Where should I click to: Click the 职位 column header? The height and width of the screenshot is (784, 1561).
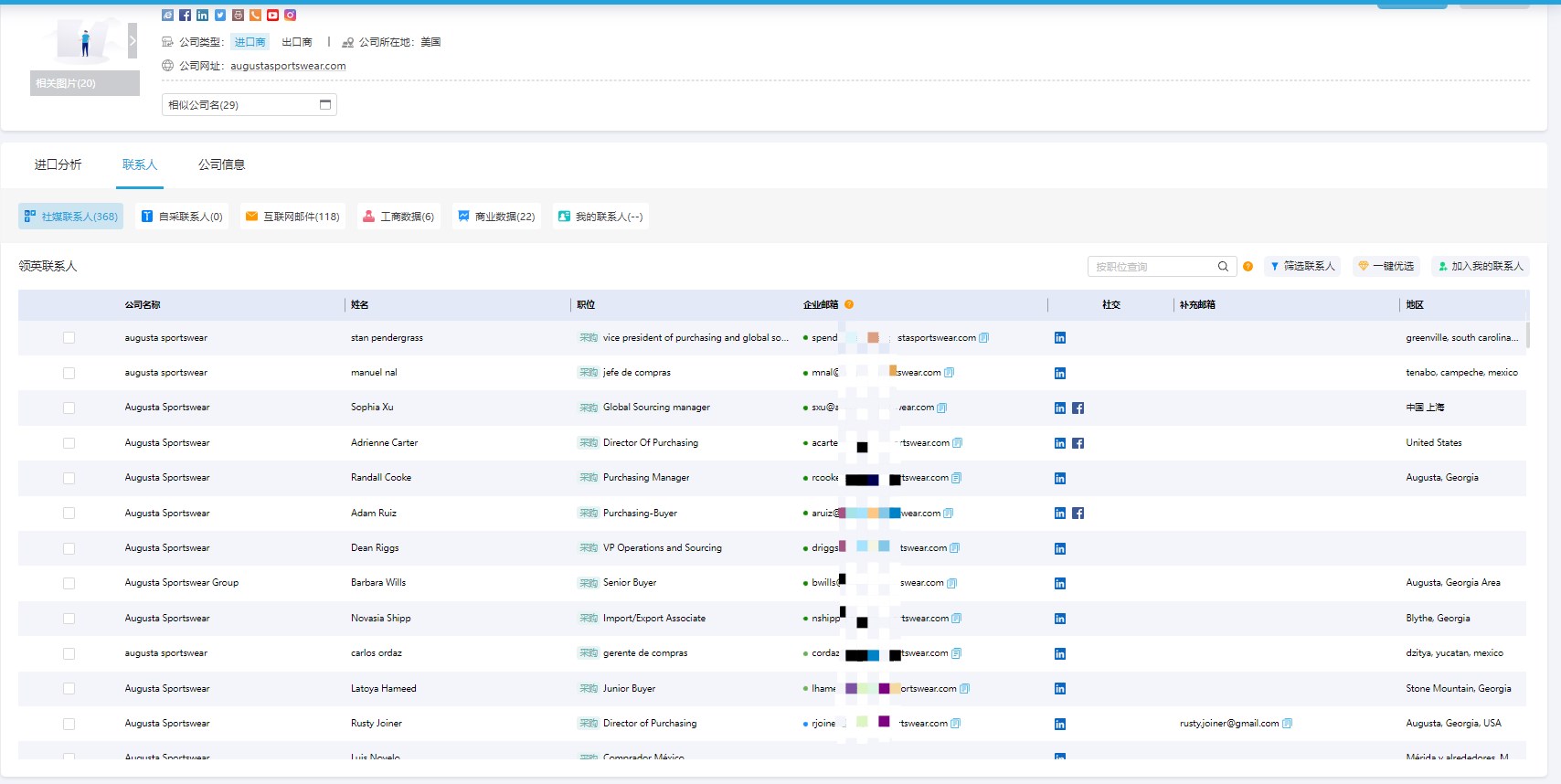tap(586, 305)
